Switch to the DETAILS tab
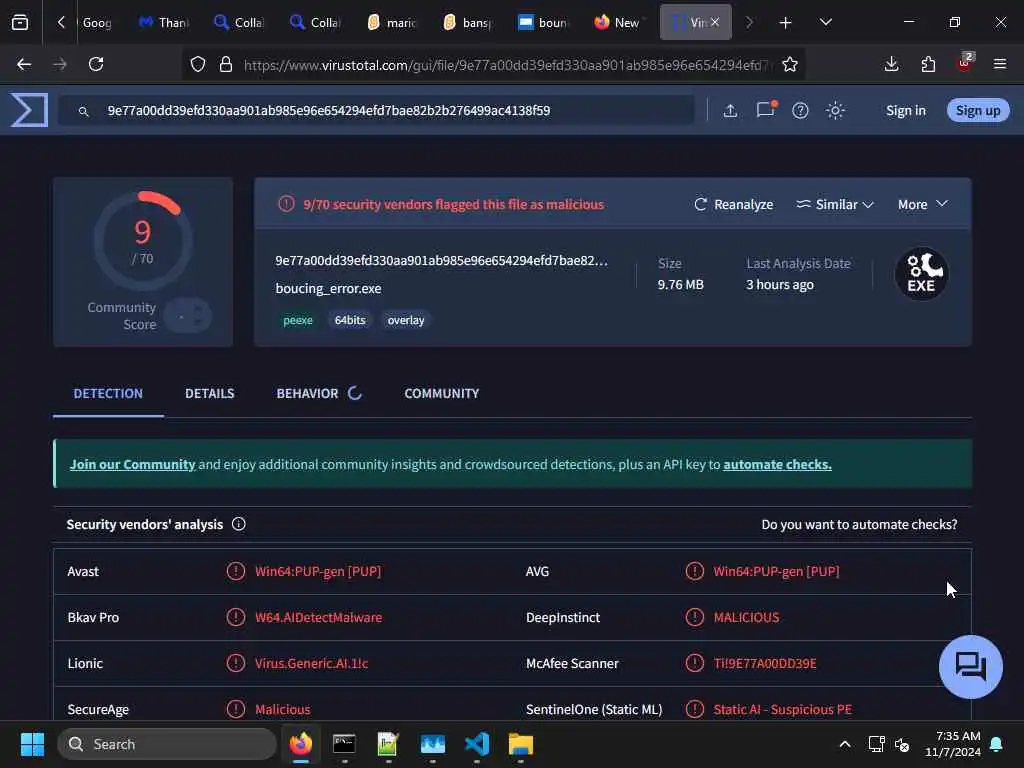The width and height of the screenshot is (1024, 768). 210,393
